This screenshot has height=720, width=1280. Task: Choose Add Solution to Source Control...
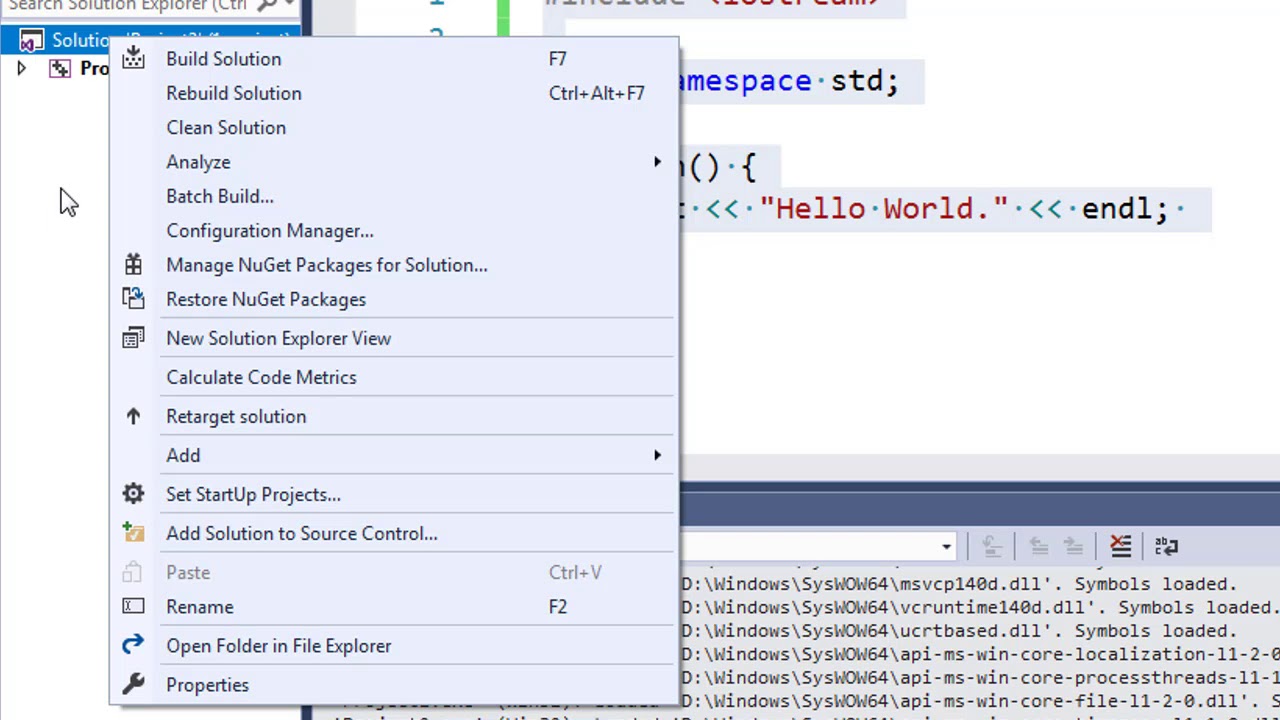(394, 533)
